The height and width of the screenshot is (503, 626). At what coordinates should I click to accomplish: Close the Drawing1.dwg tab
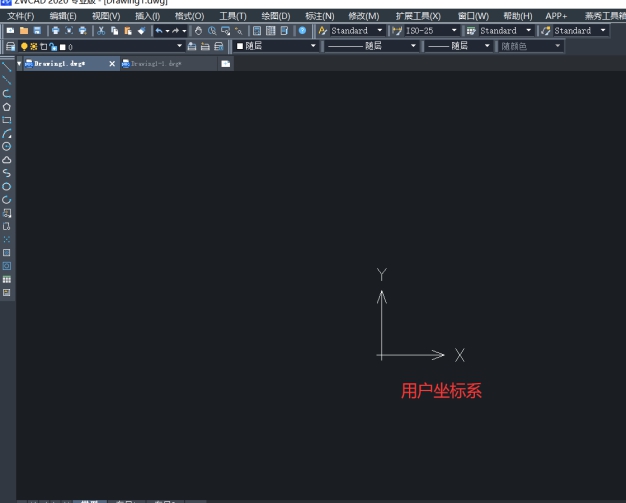point(112,63)
